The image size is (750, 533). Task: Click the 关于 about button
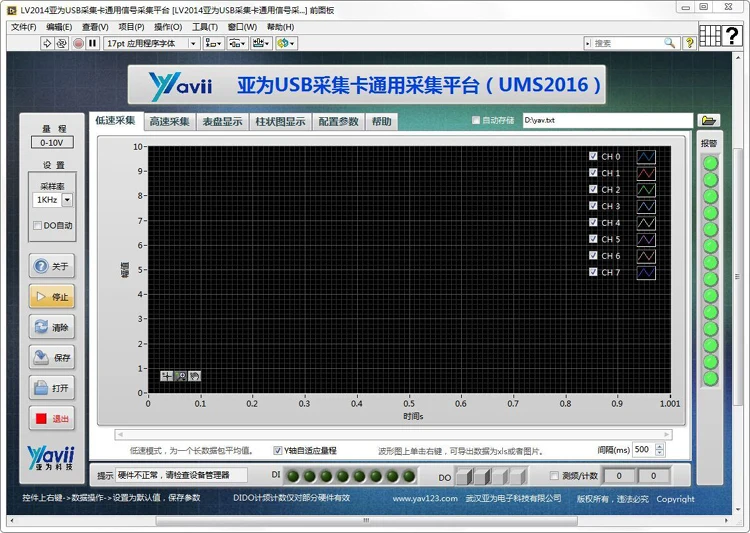click(x=52, y=266)
